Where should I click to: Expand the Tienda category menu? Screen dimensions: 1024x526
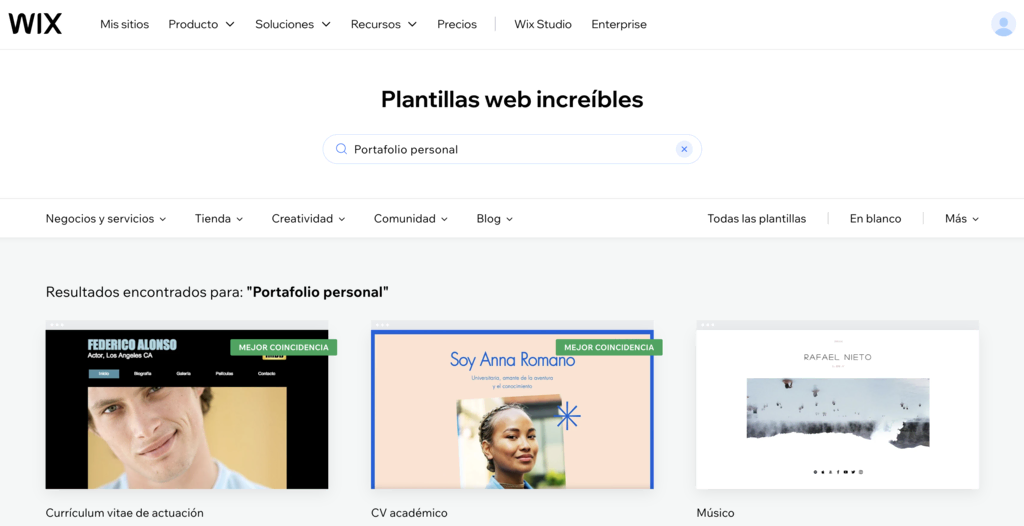click(x=219, y=218)
